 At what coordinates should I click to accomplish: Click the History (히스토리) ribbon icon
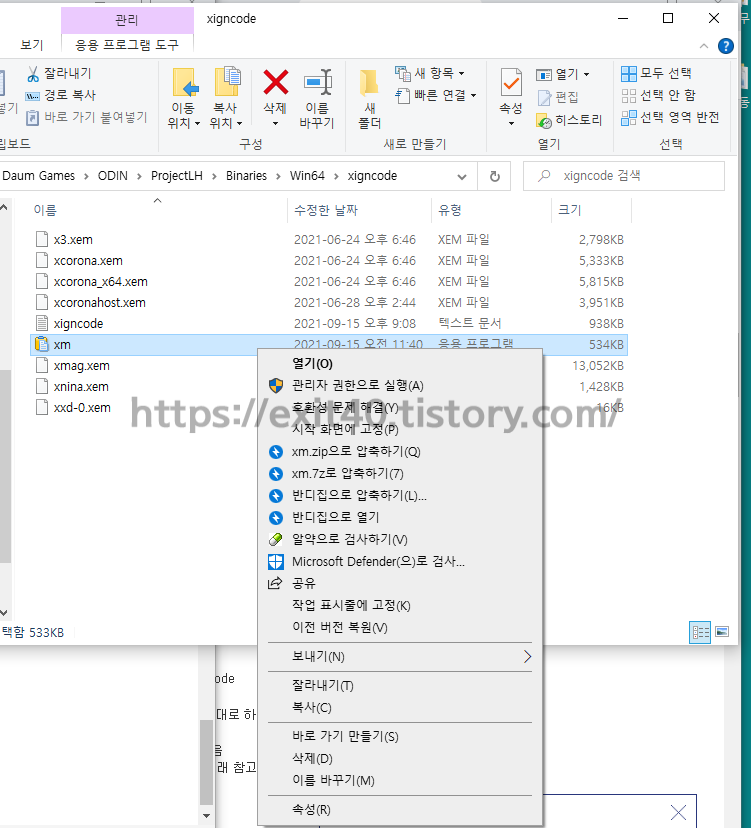coord(544,120)
